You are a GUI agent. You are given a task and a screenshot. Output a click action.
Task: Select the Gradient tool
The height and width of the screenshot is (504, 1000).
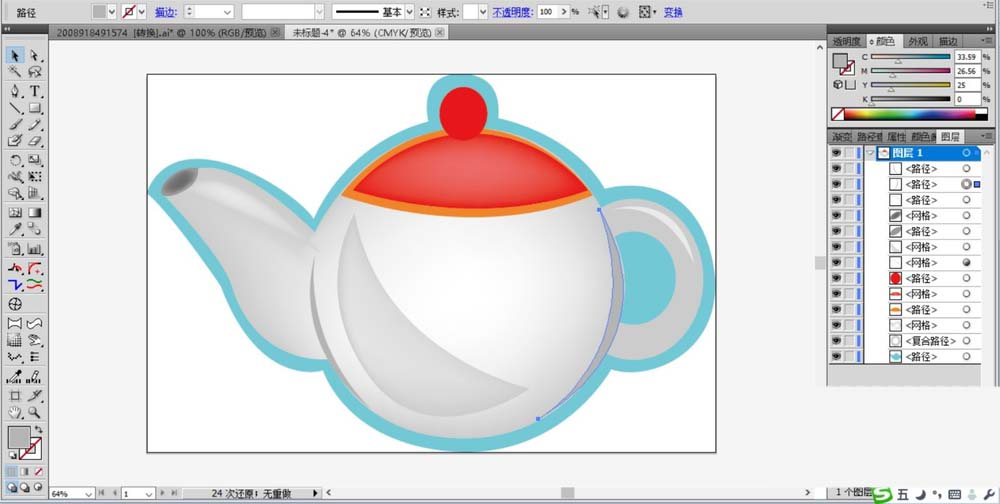tap(35, 212)
